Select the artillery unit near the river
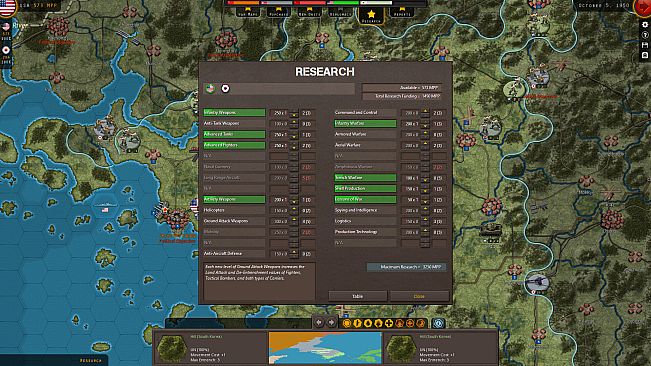Viewport: 651px width, 366px height. coord(537,283)
